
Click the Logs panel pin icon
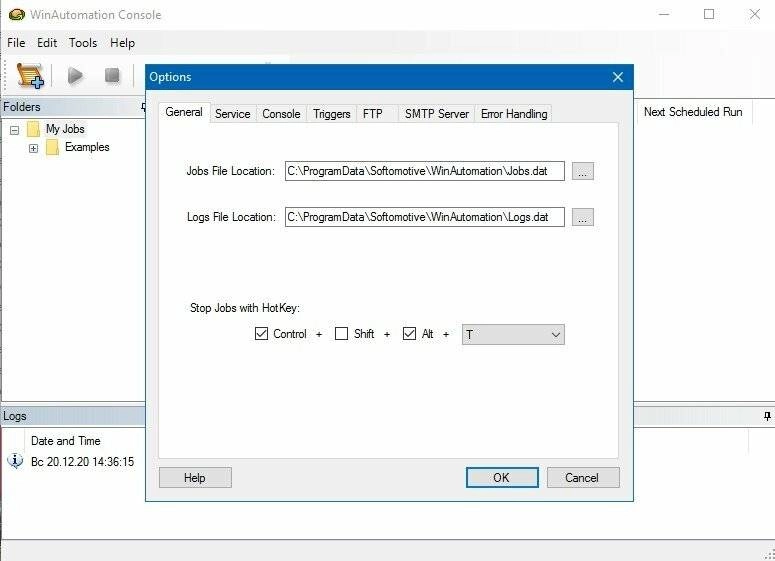pos(767,416)
